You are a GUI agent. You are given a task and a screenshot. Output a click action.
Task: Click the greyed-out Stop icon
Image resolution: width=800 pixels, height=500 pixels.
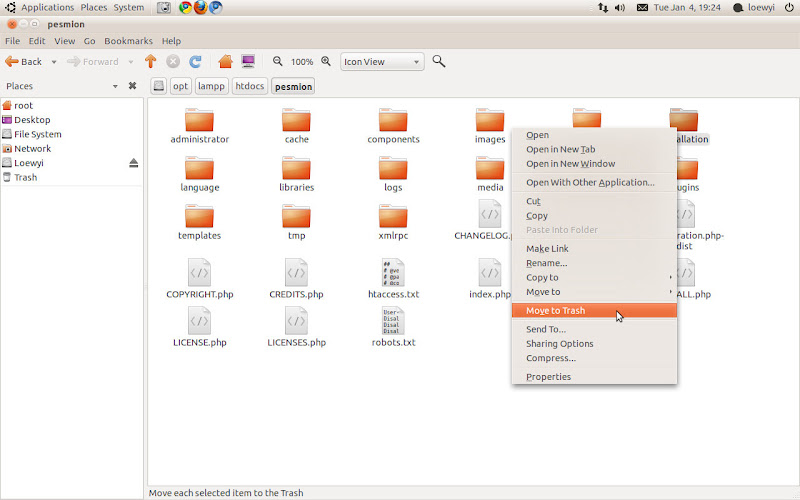click(x=173, y=62)
